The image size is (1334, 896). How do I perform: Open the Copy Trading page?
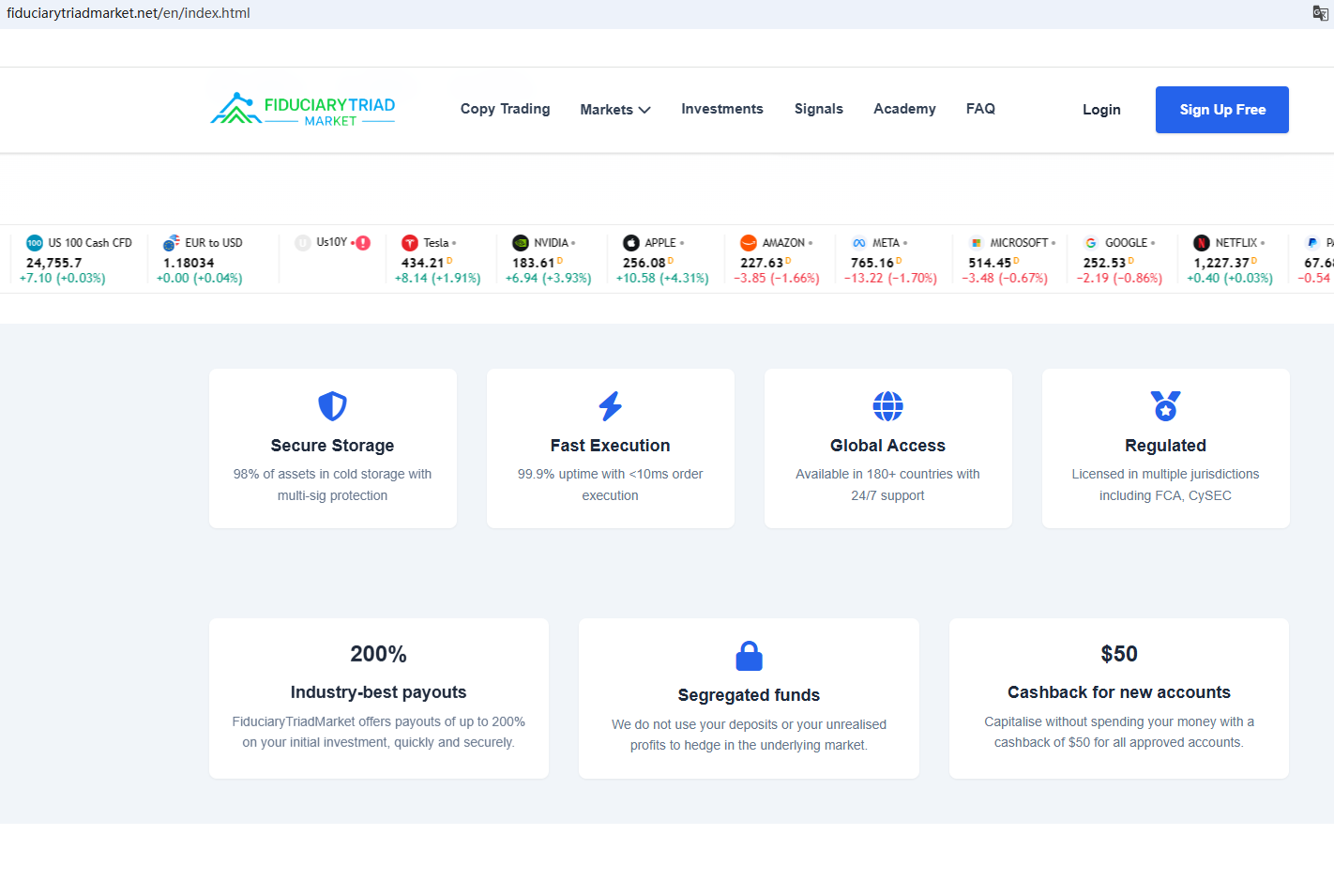505,109
